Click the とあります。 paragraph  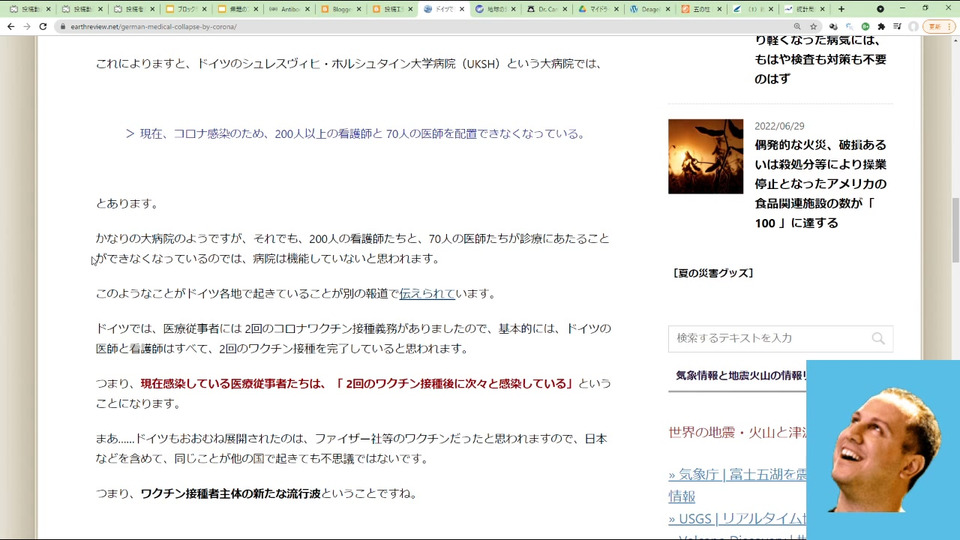pos(127,203)
